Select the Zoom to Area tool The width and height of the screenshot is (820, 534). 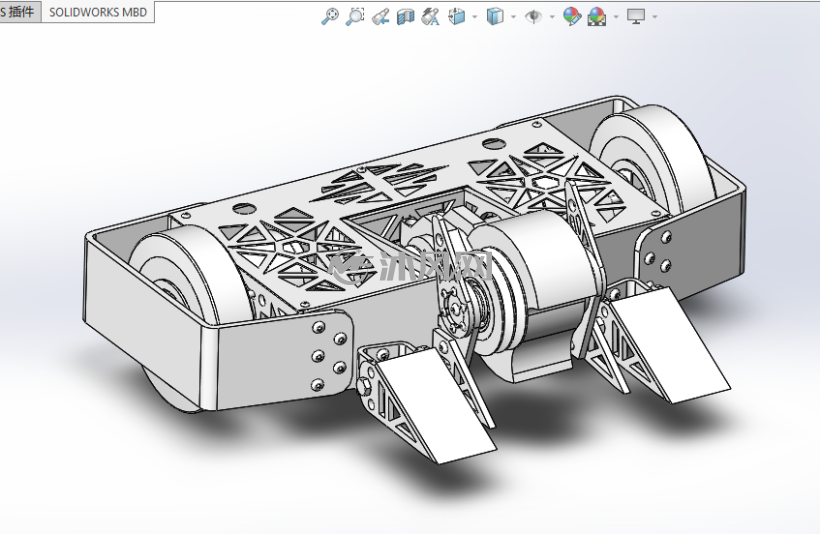pyautogui.click(x=355, y=16)
